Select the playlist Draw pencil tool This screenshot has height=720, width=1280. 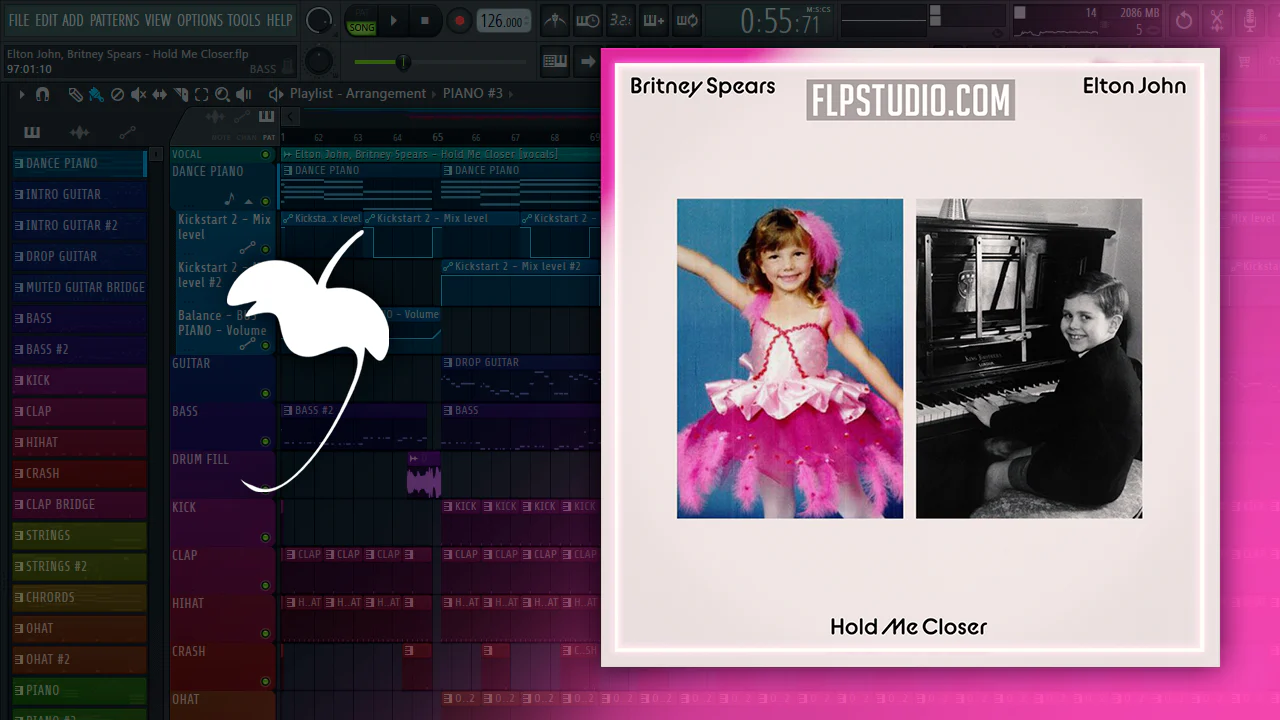[x=75, y=94]
